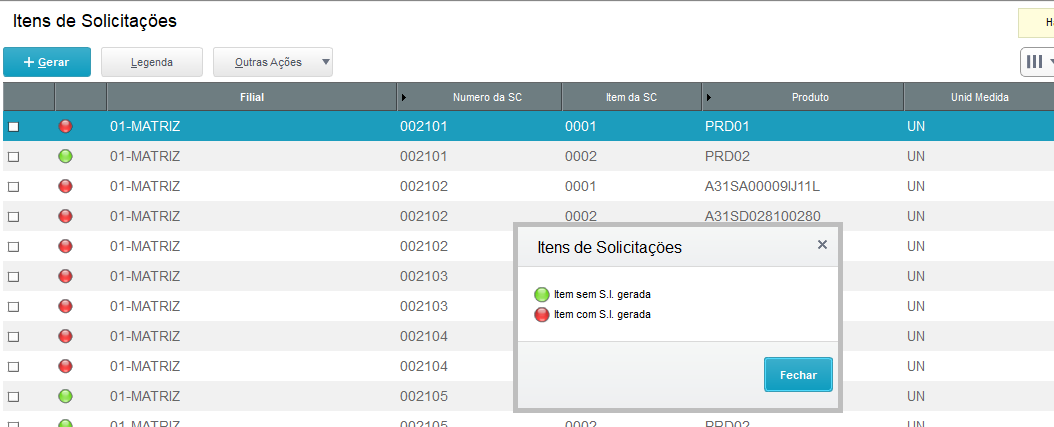Click the Produto header label
Screen dimensions: 1054x427
coord(810,98)
